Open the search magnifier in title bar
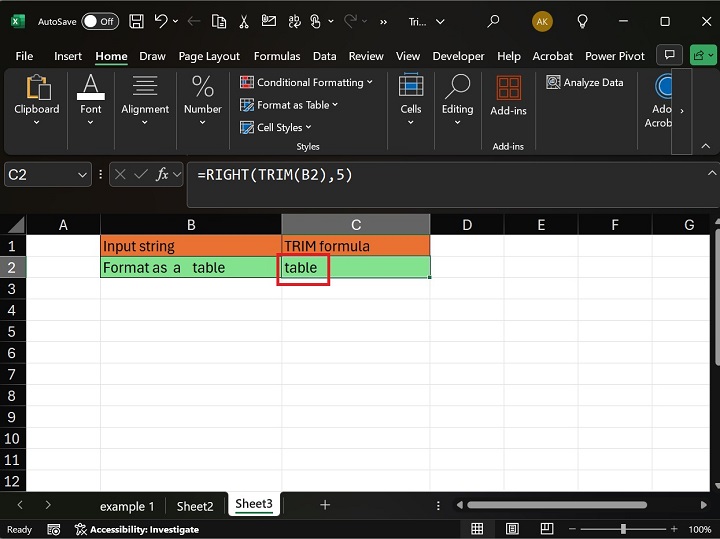Screen dimensions: 720x539 pos(493,21)
